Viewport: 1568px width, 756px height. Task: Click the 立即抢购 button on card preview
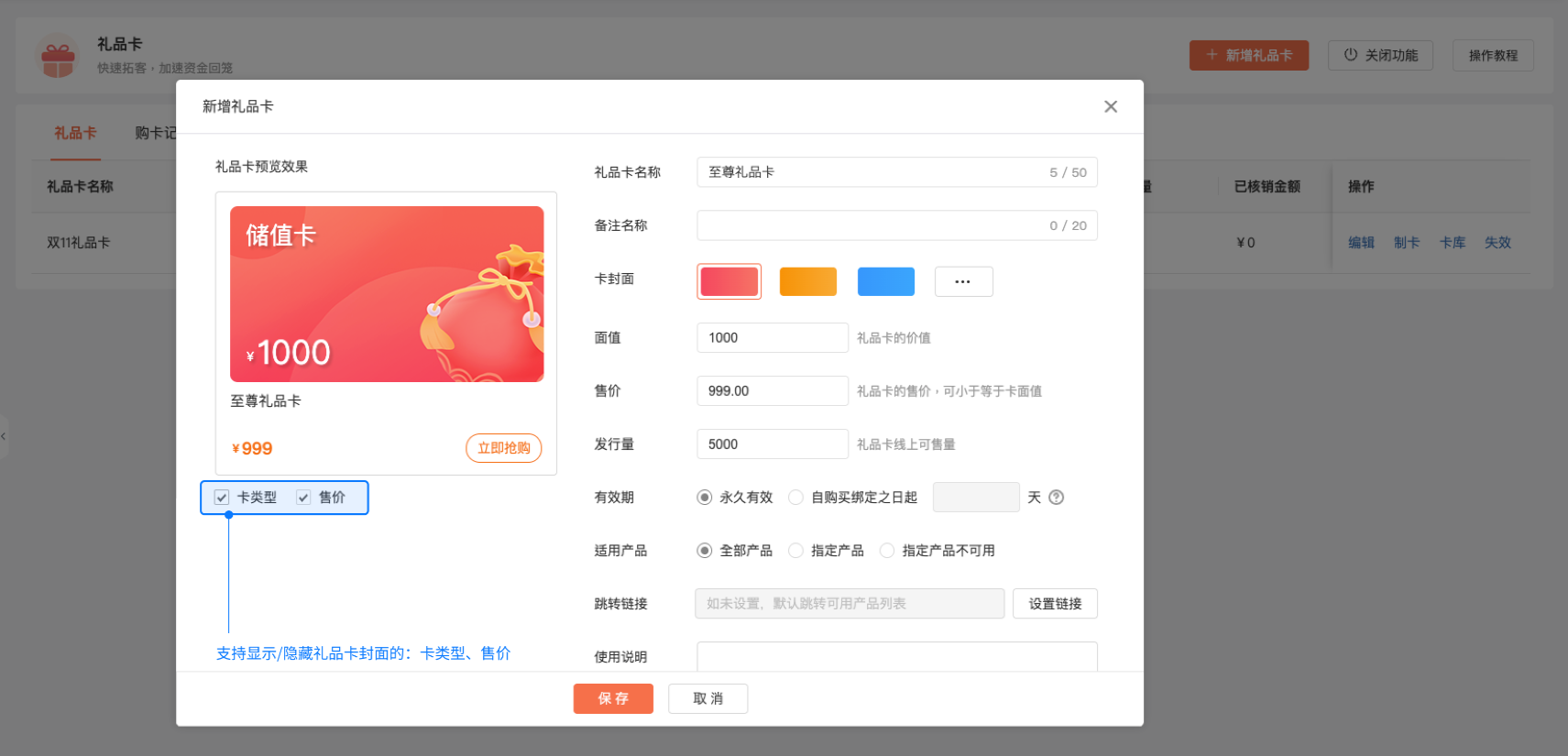coord(503,448)
